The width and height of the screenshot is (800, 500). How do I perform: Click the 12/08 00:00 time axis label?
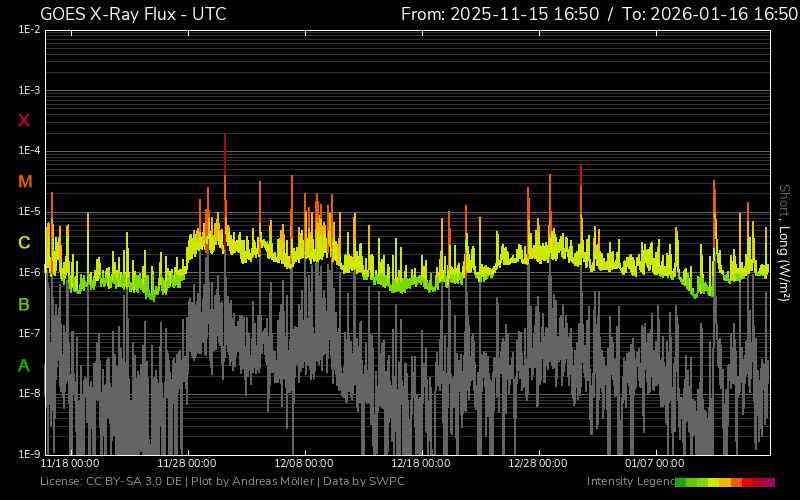(304, 464)
